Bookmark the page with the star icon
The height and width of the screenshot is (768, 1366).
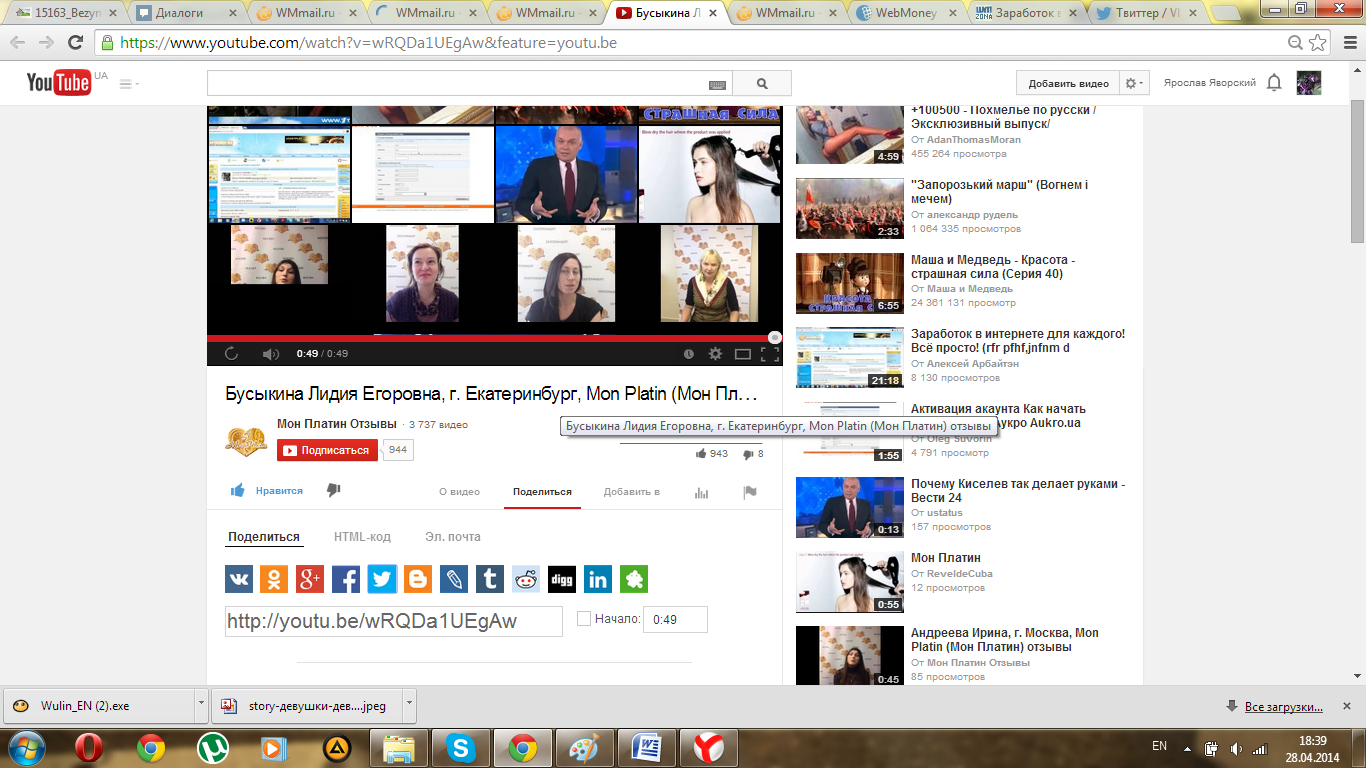[x=1319, y=43]
